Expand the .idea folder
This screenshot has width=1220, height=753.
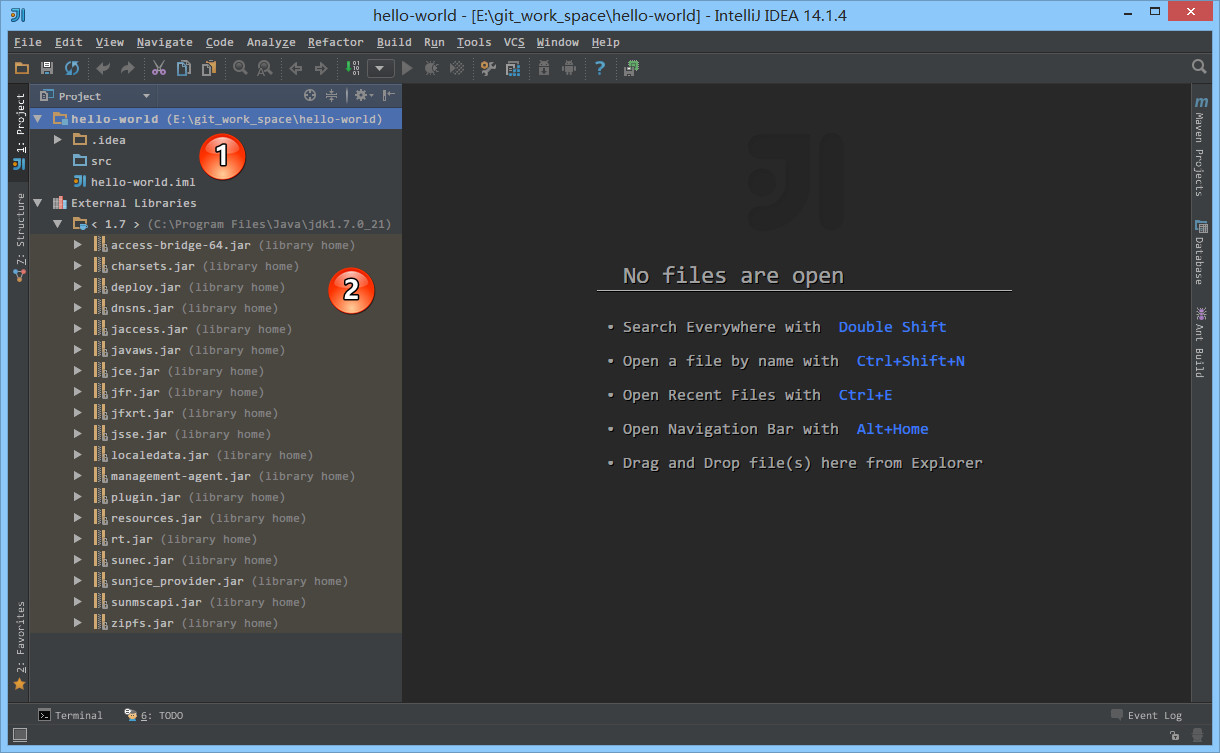(58, 140)
